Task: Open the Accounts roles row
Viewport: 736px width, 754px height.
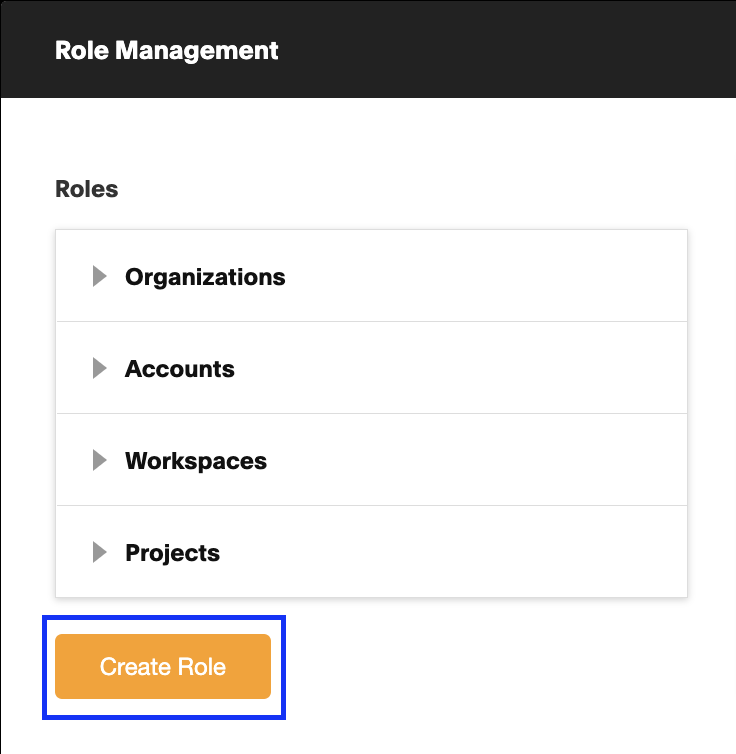Action: tap(372, 367)
